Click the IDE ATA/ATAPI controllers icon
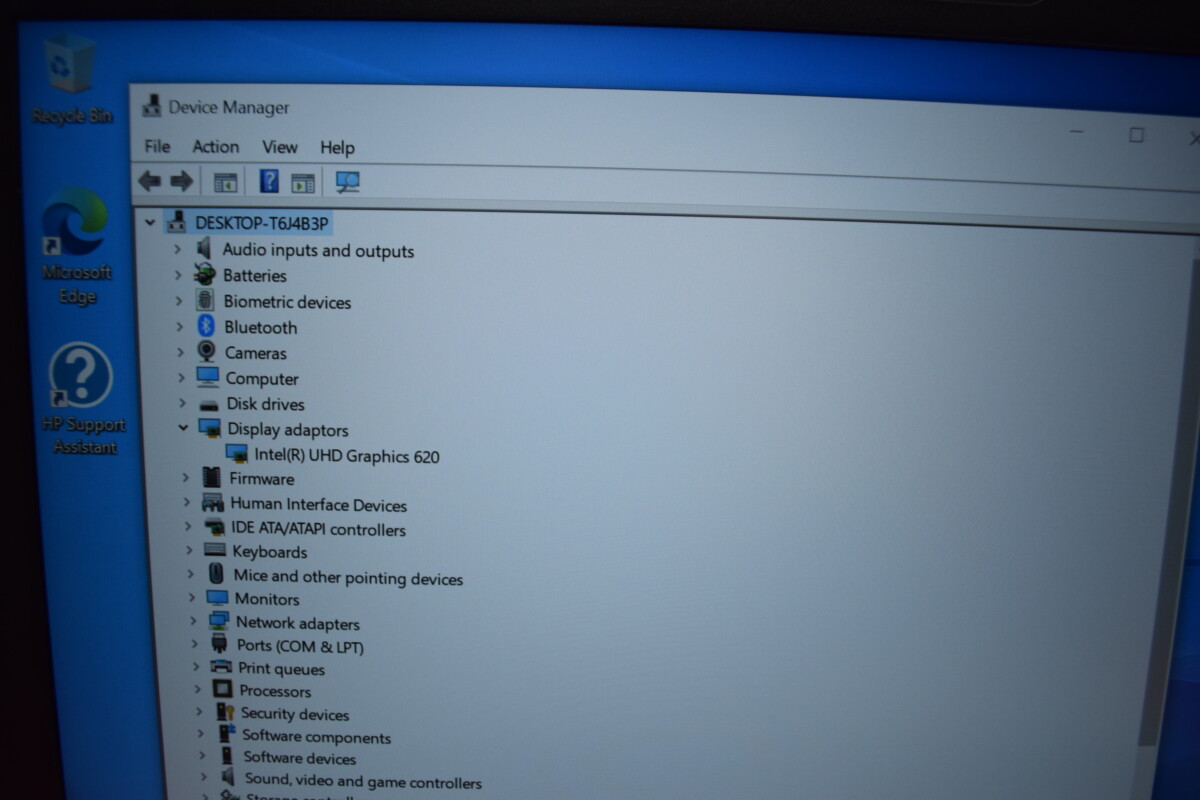The height and width of the screenshot is (800, 1200). (x=214, y=528)
